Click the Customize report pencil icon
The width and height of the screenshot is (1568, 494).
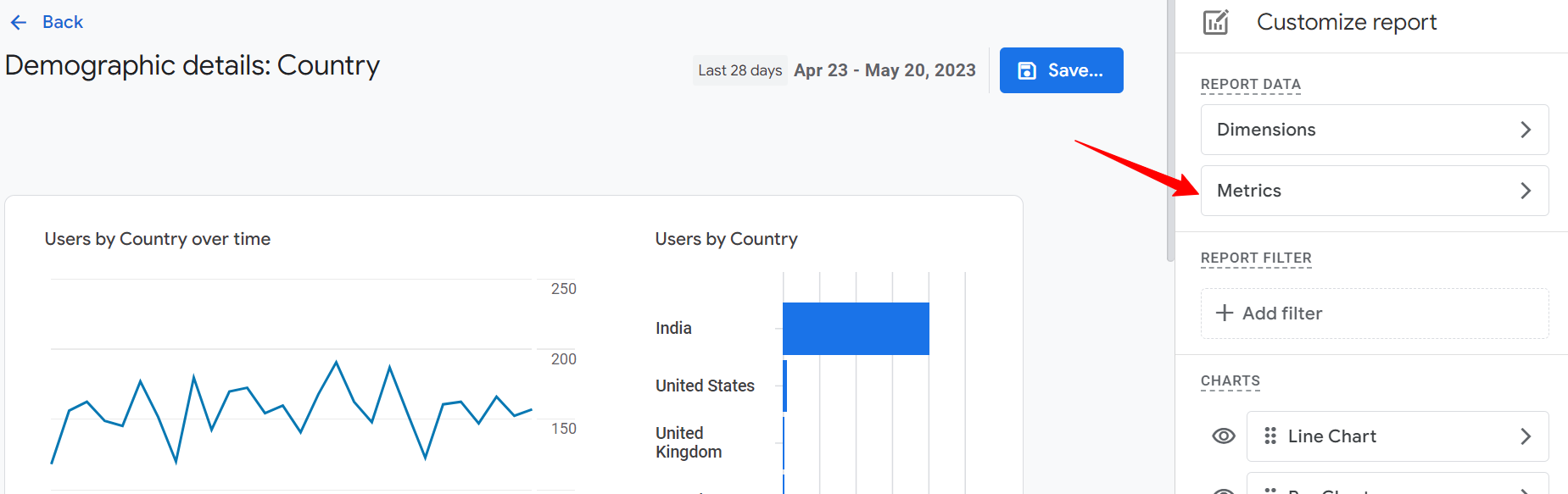pyautogui.click(x=1216, y=22)
